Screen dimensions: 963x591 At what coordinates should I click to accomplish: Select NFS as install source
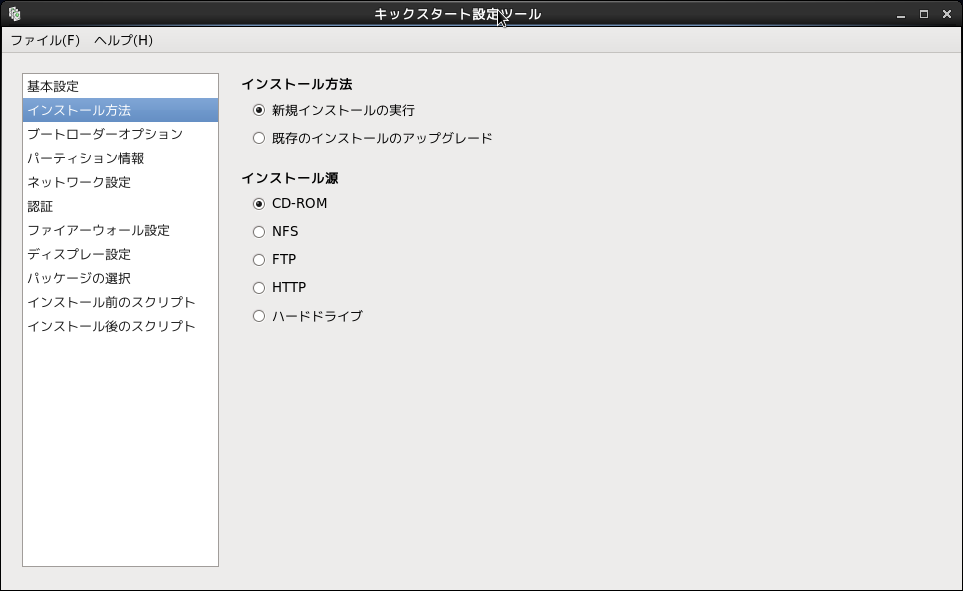click(x=259, y=231)
